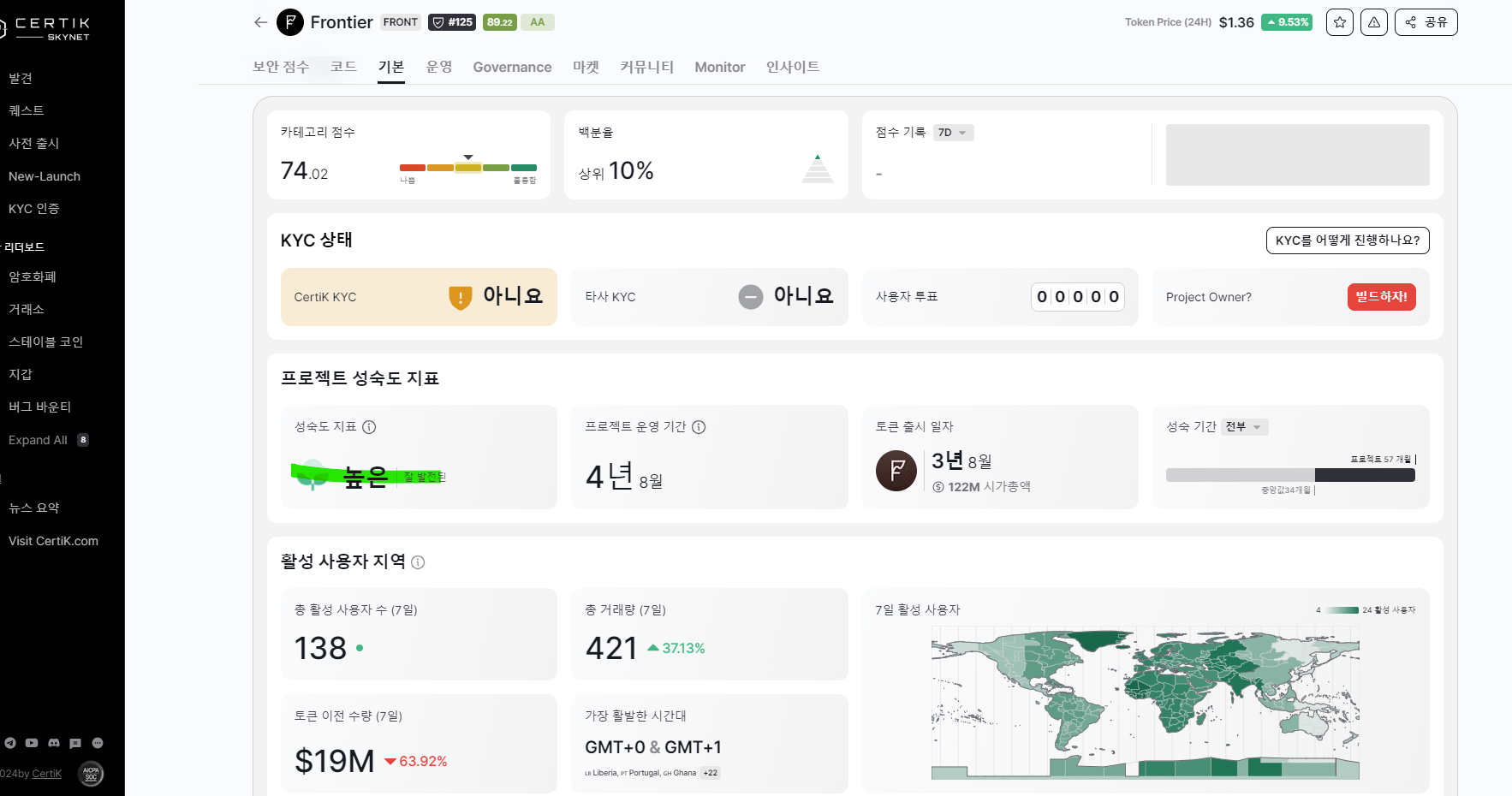1512x796 pixels.
Task: Click the 사용자 투표 counter 00000
Action: (x=1077, y=297)
